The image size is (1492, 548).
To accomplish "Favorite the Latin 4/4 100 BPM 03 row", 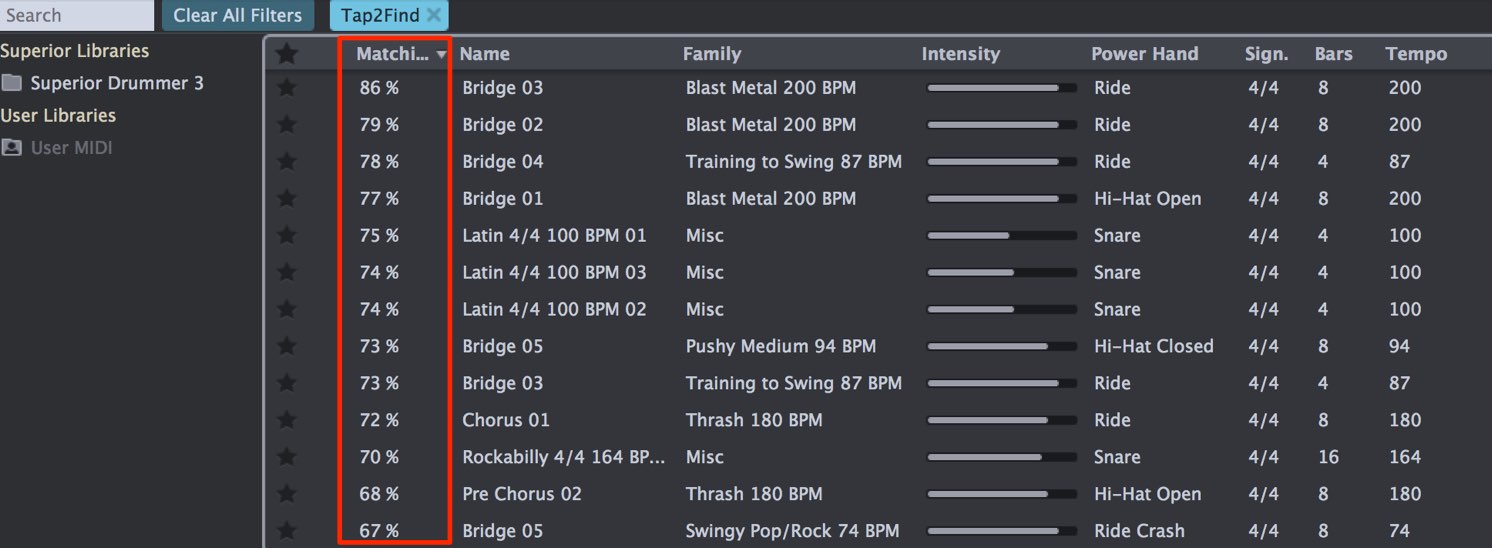I will [287, 273].
